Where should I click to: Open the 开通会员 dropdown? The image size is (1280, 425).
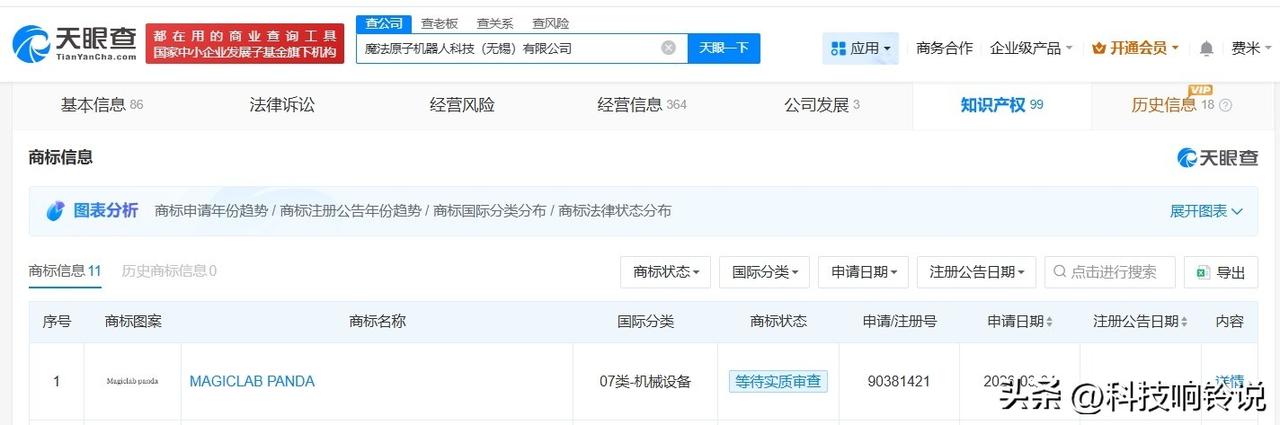coord(1136,48)
